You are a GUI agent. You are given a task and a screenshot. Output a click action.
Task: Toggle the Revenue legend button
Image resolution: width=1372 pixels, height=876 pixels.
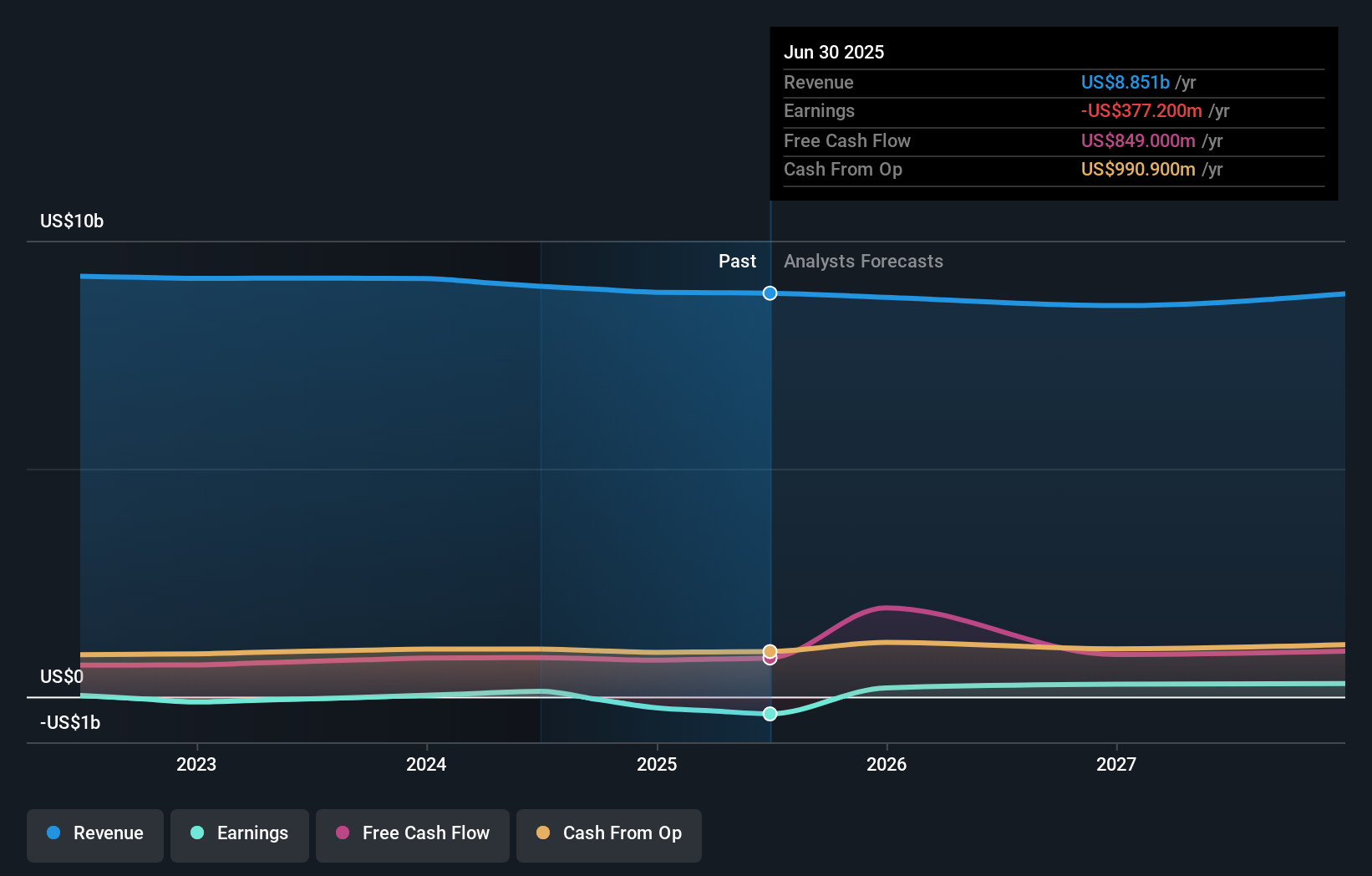95,835
